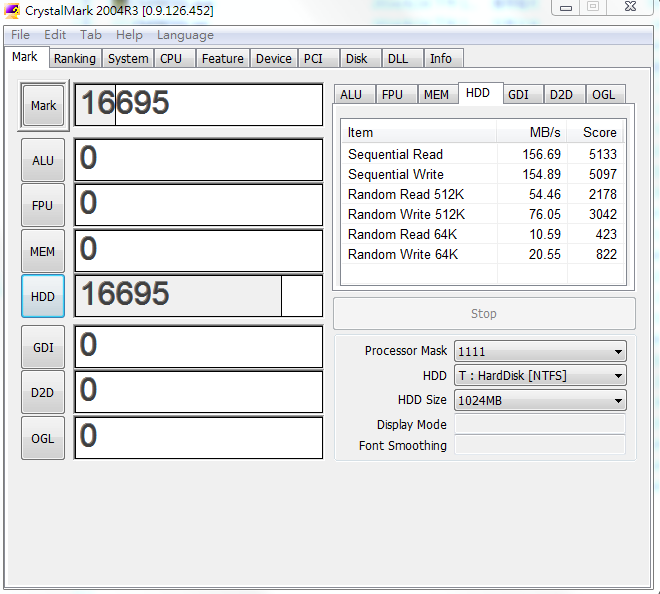Viewport: 660px width, 594px height.
Task: Select the Random Read 512K row
Action: click(482, 194)
